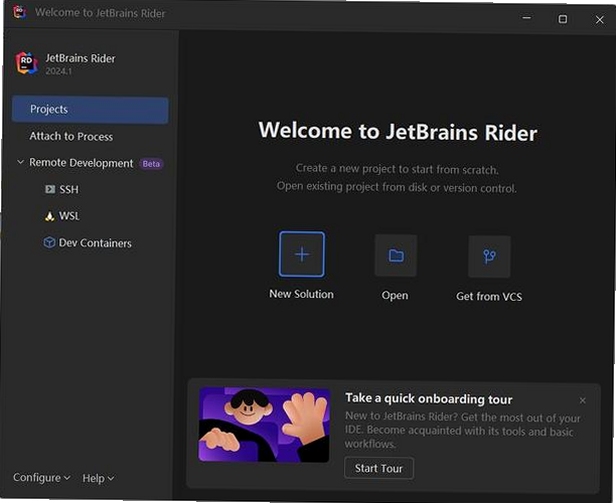Select the Dev Containers option
Screen dimensions: 616x503
(95, 243)
